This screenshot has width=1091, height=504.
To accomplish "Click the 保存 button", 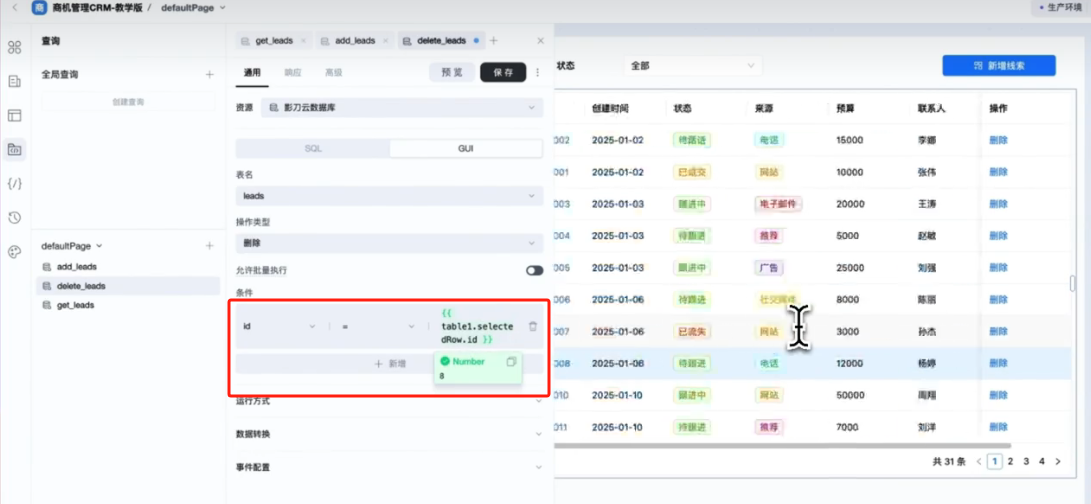I will click(x=503, y=72).
